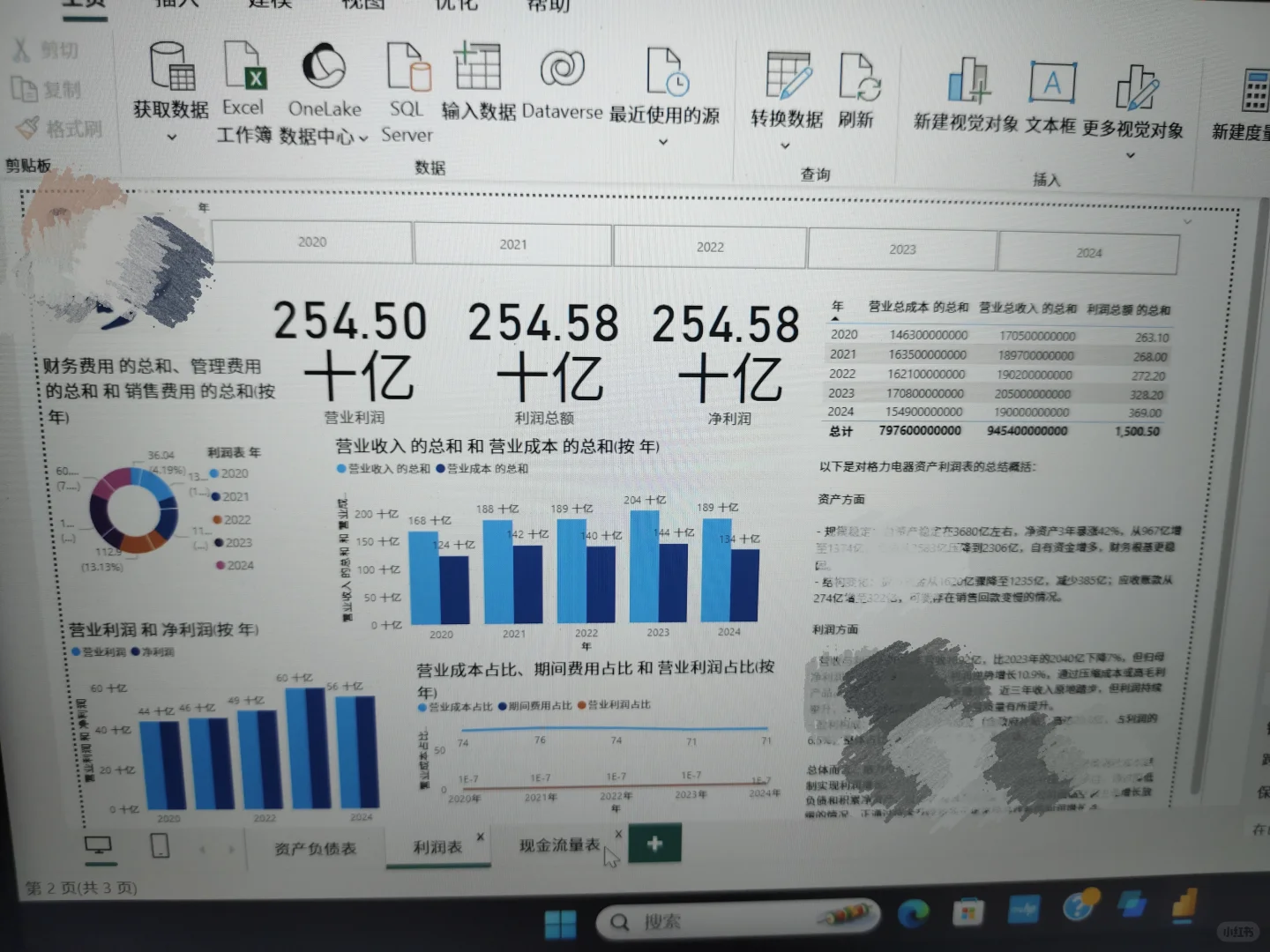
Task: Select year 2024 in the slicer
Action: [x=1090, y=253]
